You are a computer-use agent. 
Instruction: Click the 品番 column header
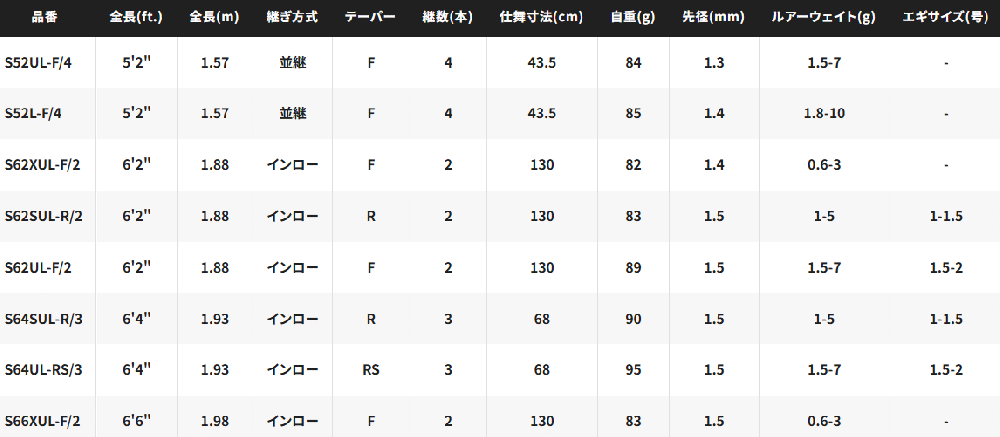point(45,18)
